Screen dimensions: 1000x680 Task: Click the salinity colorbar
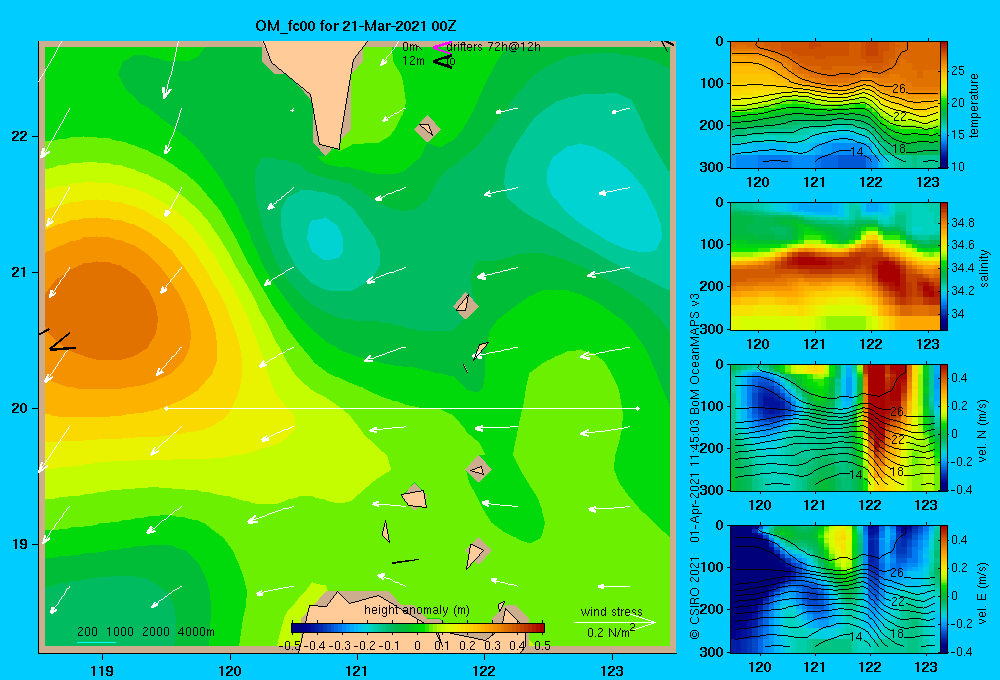944,266
